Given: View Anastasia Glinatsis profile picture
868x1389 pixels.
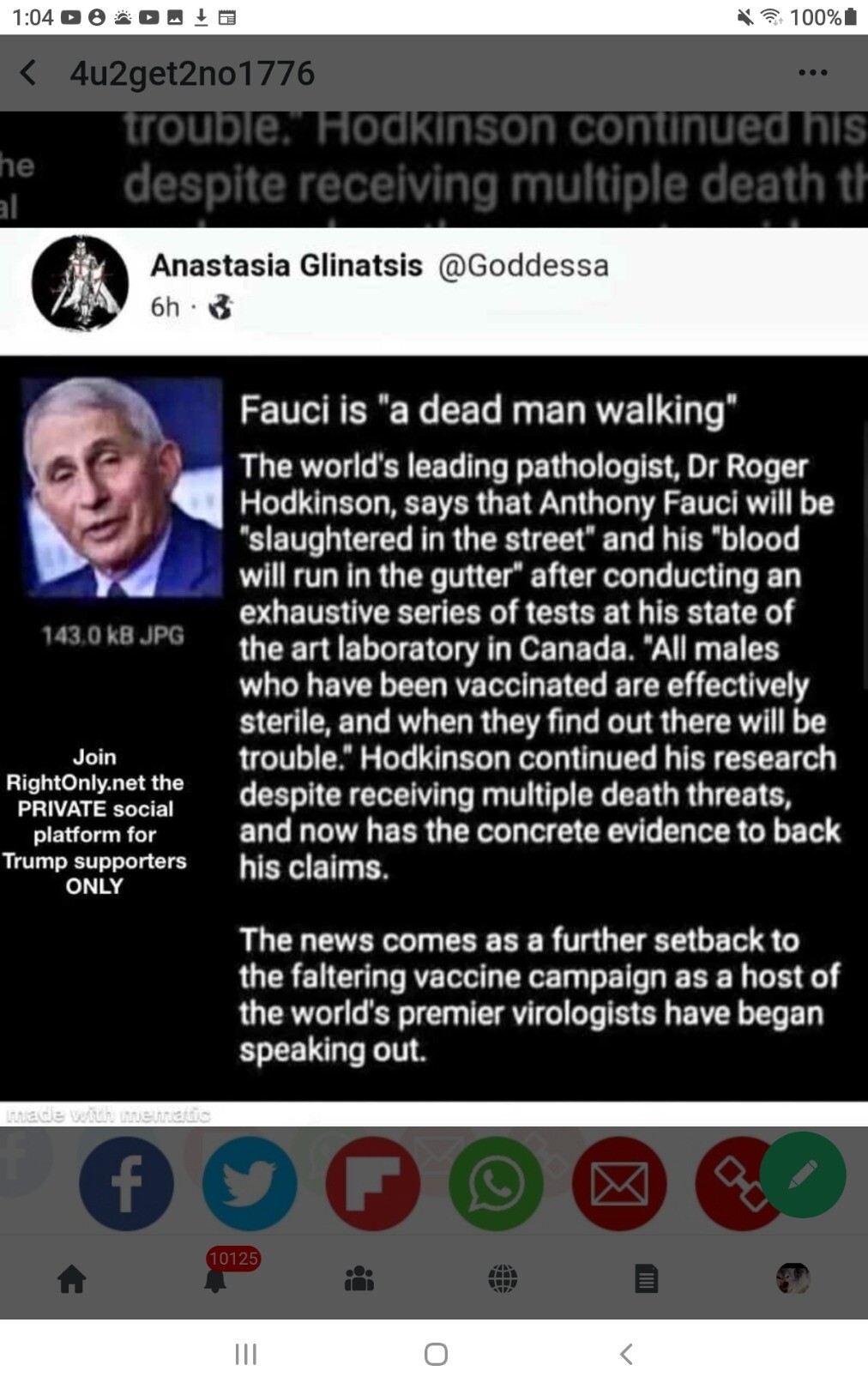Looking at the screenshot, I should click(80, 283).
